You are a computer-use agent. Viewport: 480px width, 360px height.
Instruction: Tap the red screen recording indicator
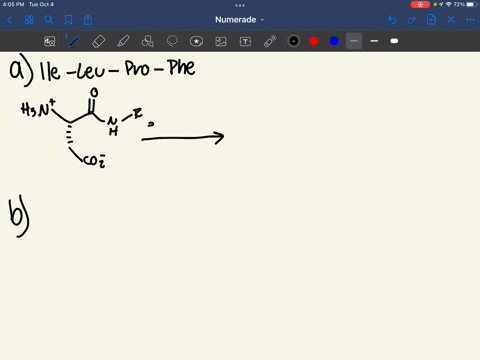point(420,4)
